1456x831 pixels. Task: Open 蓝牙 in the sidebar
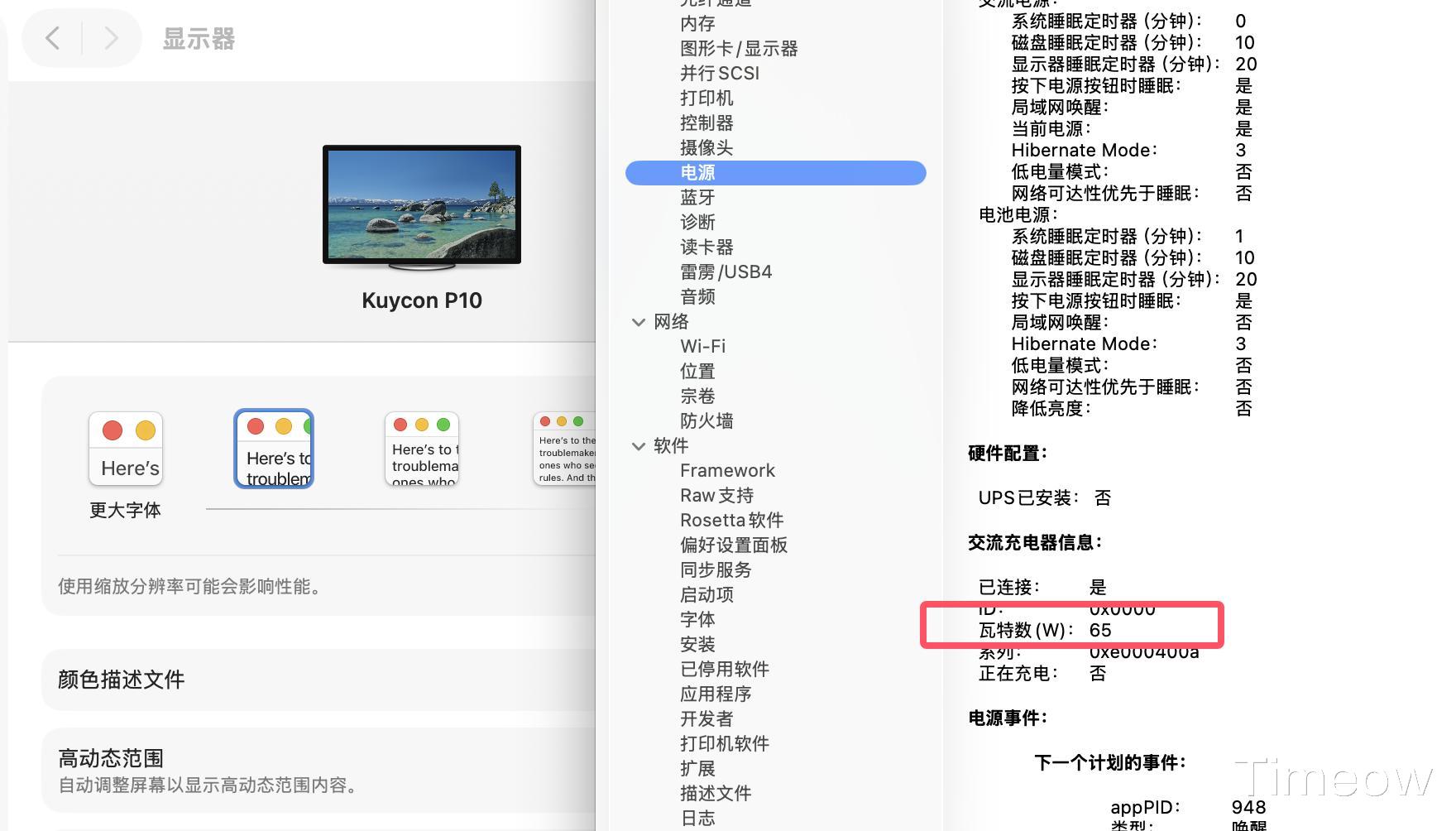pyautogui.click(x=697, y=198)
